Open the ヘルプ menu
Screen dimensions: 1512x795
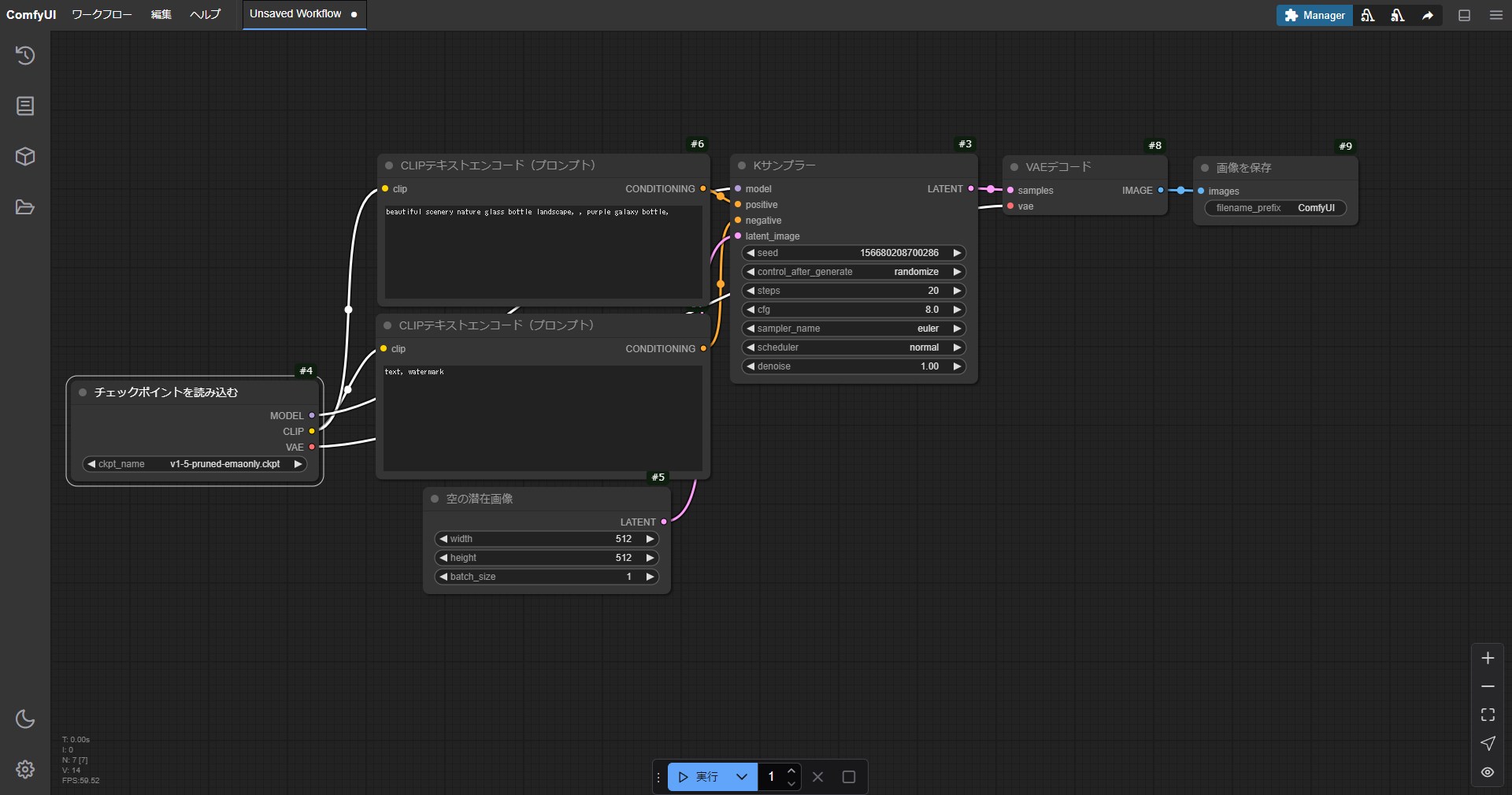pyautogui.click(x=205, y=14)
